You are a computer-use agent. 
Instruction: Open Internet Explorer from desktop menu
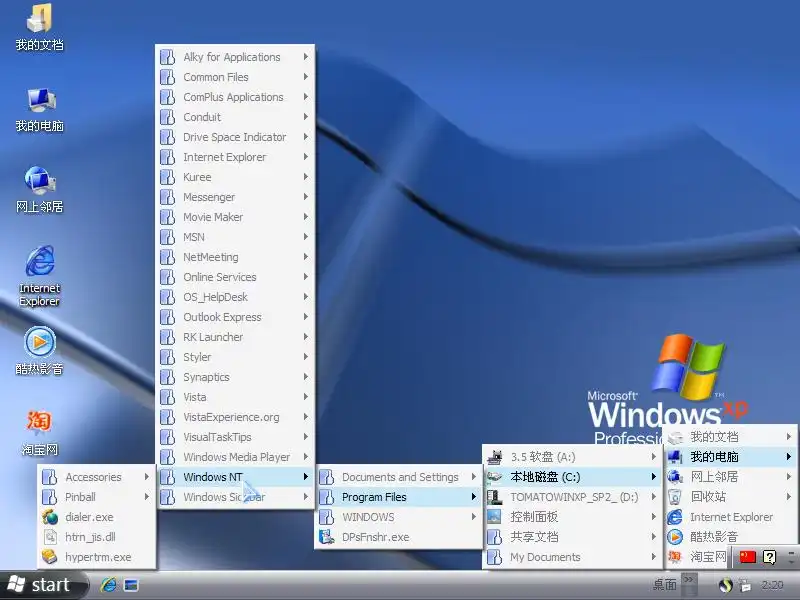tap(731, 517)
